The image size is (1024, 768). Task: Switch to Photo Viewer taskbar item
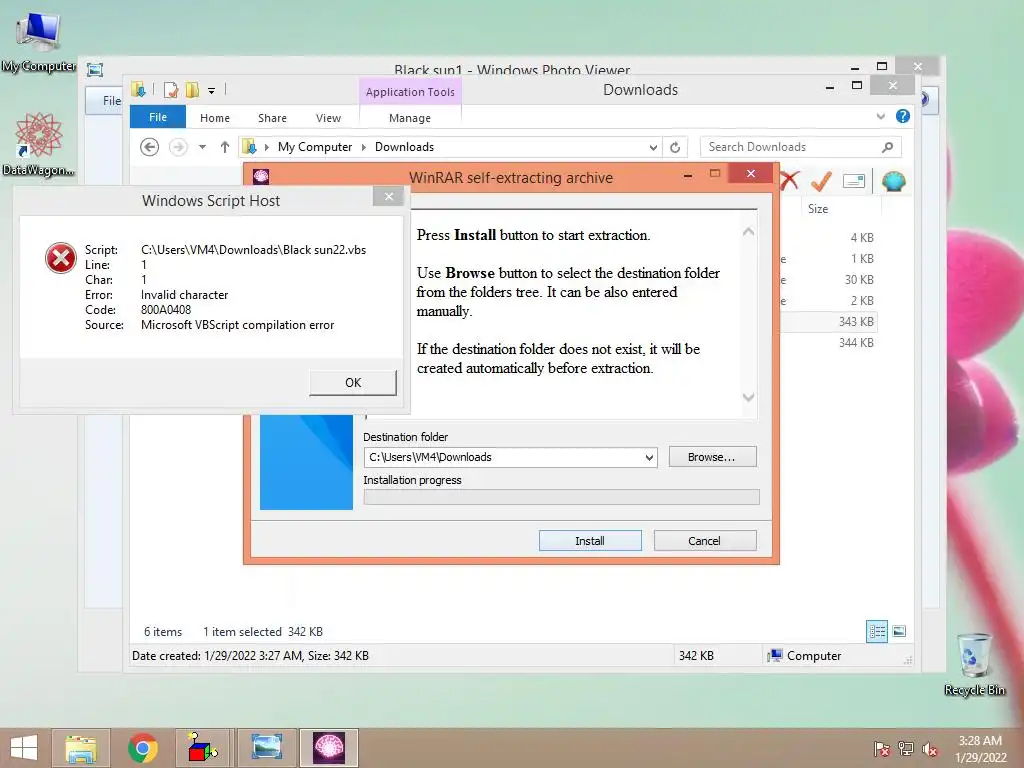[x=266, y=748]
